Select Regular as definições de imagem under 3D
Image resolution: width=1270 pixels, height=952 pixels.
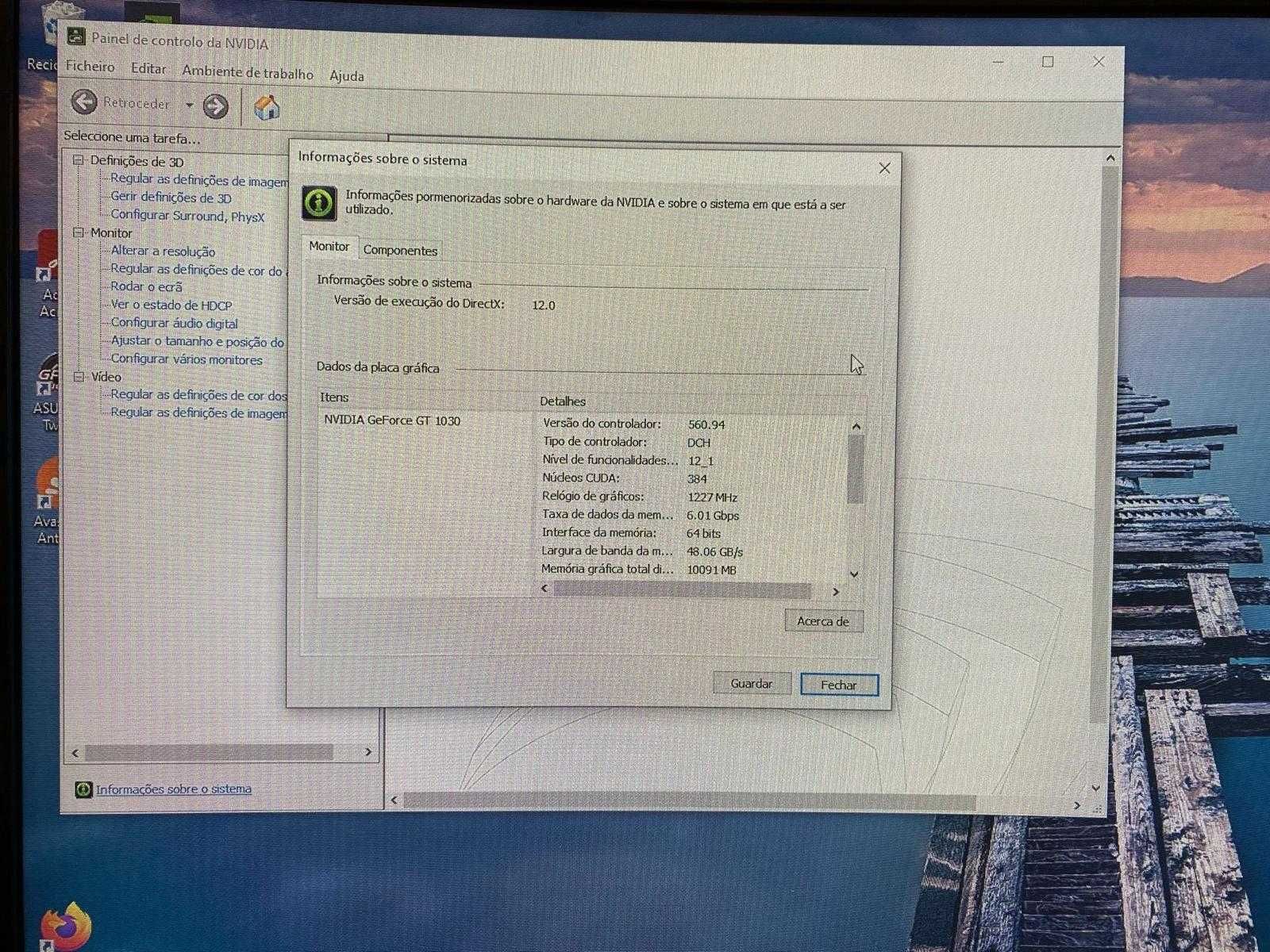pos(199,181)
